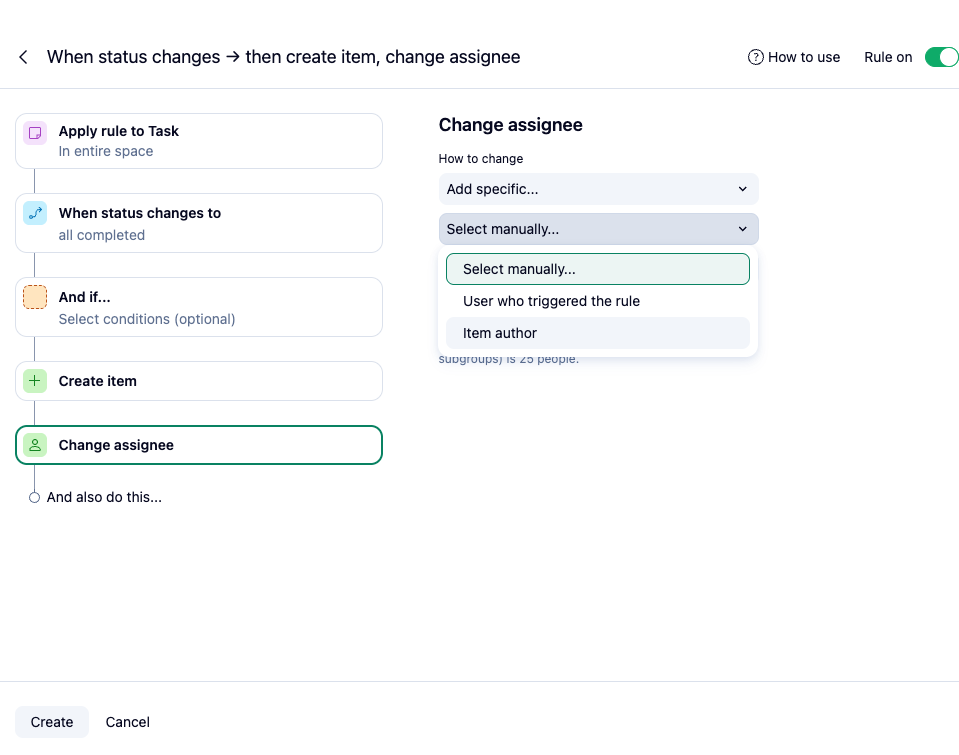Choose Select manually option in list
Screen dimensions: 959x755
598,269
